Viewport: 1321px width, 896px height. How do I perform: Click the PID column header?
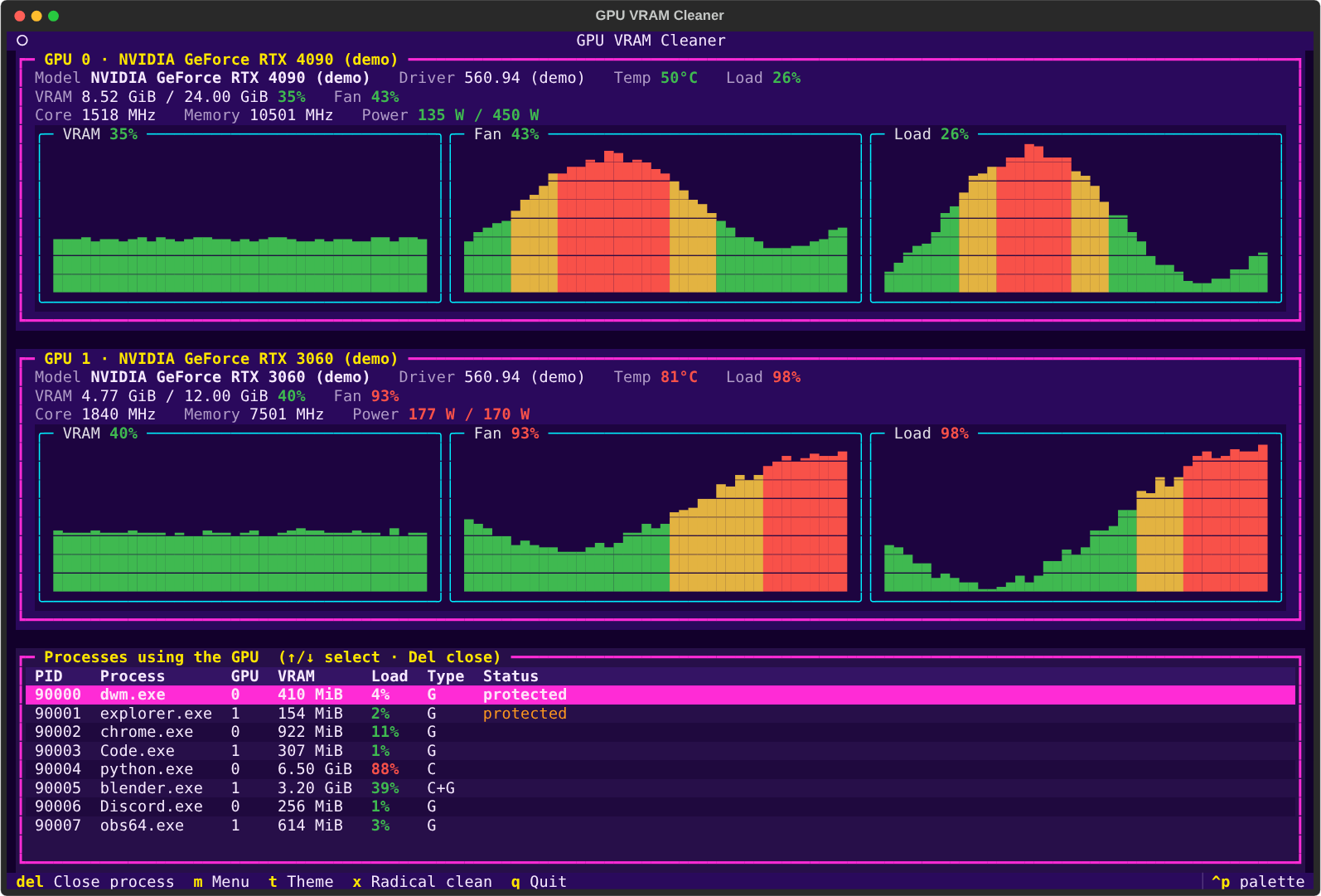(x=49, y=676)
